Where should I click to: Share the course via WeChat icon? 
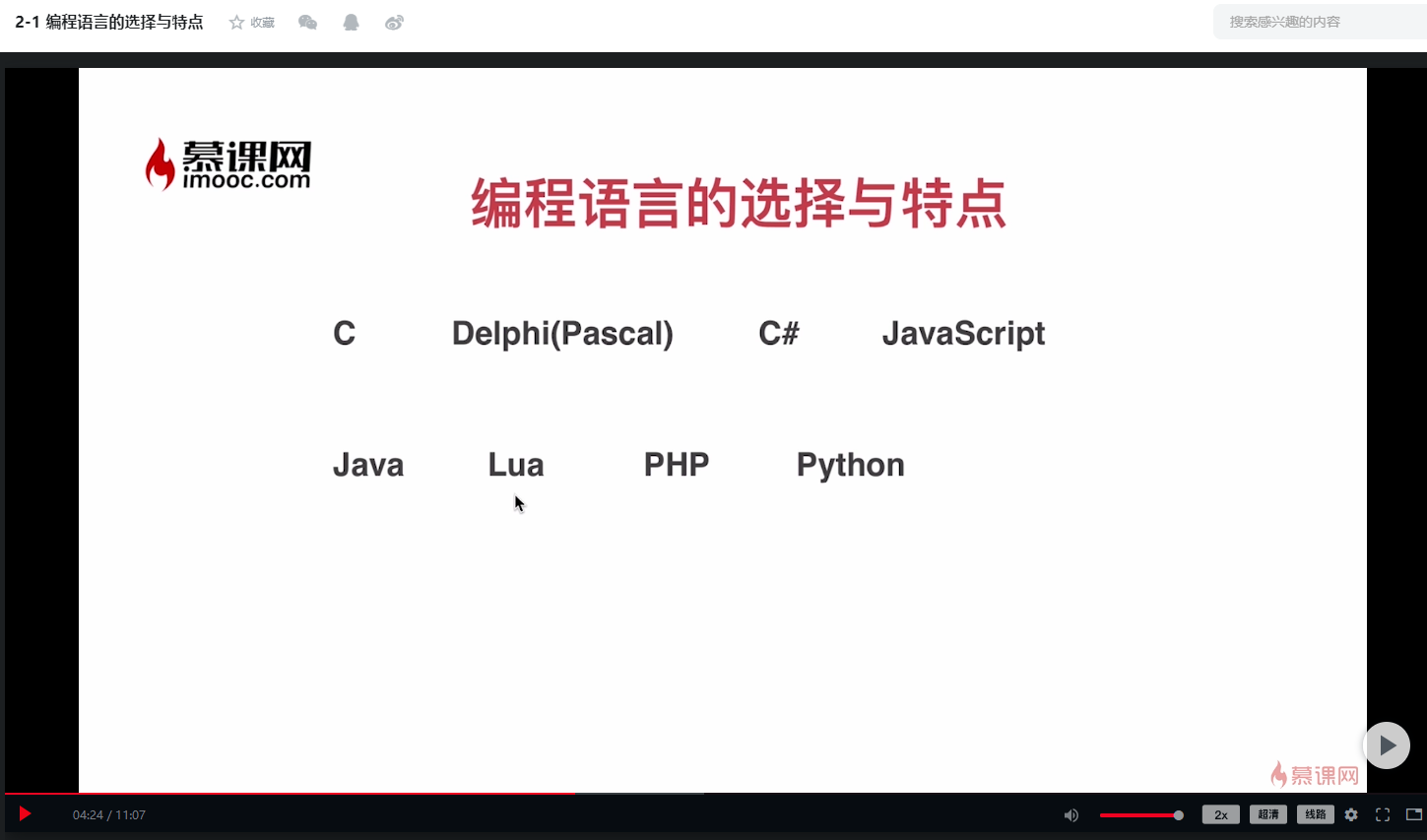pos(307,23)
